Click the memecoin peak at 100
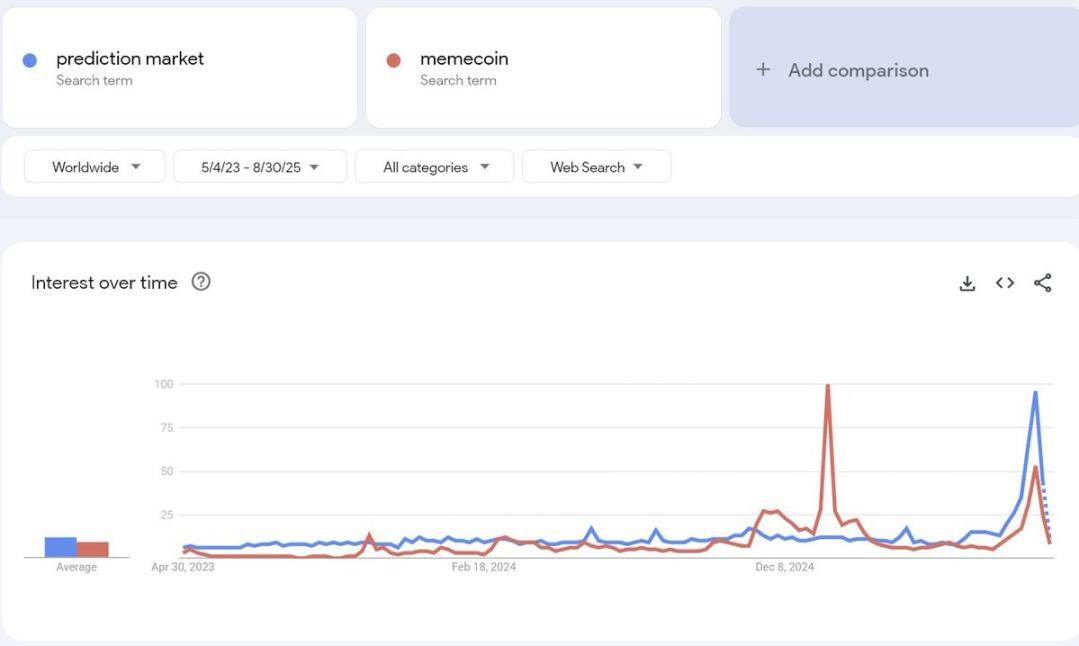This screenshot has width=1079, height=646. click(x=827, y=385)
